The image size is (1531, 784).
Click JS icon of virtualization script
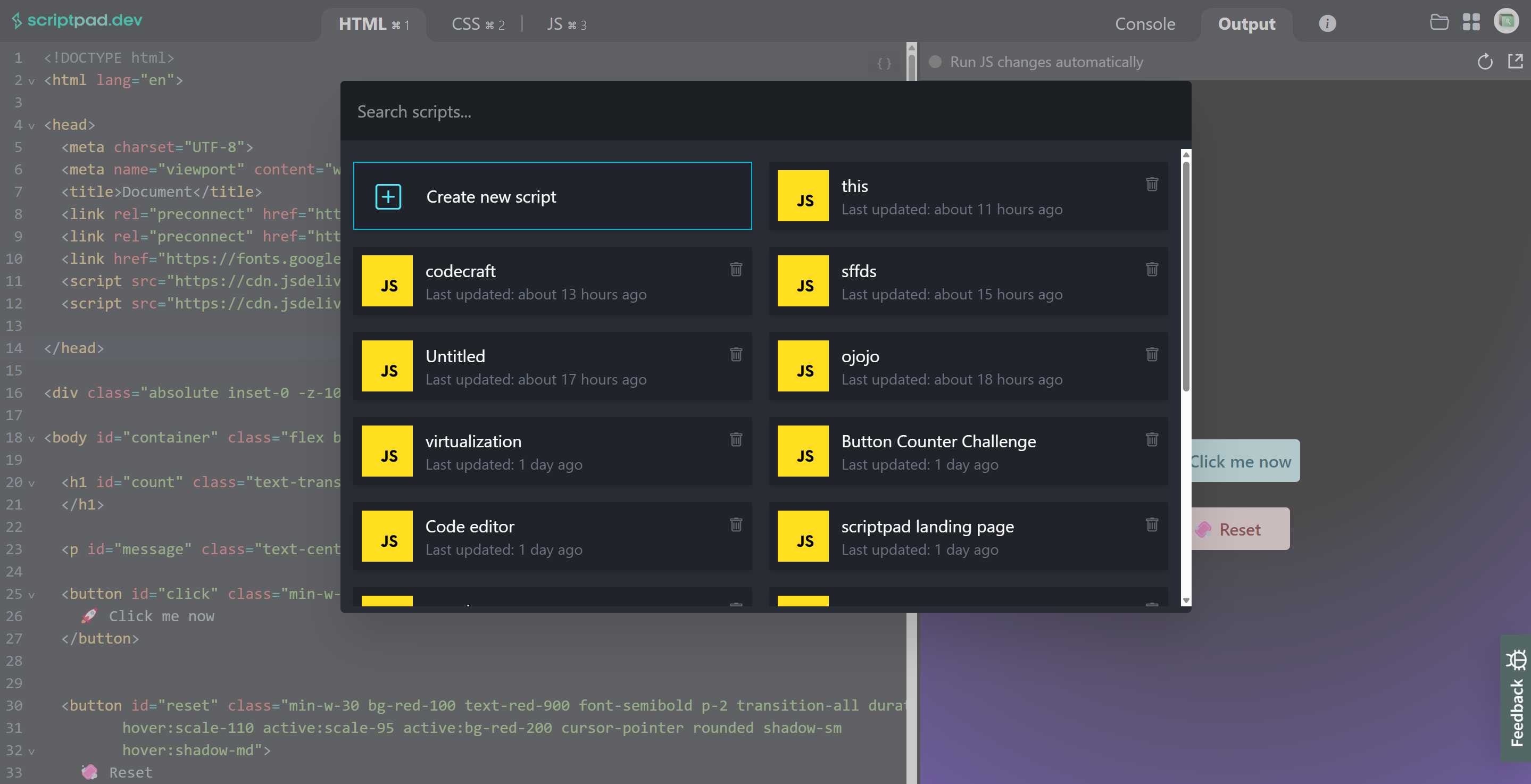pos(387,451)
